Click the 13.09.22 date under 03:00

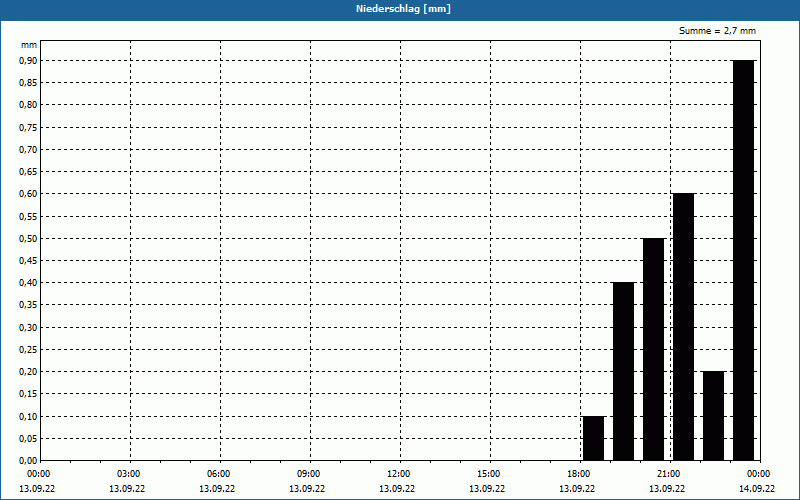tap(127, 489)
